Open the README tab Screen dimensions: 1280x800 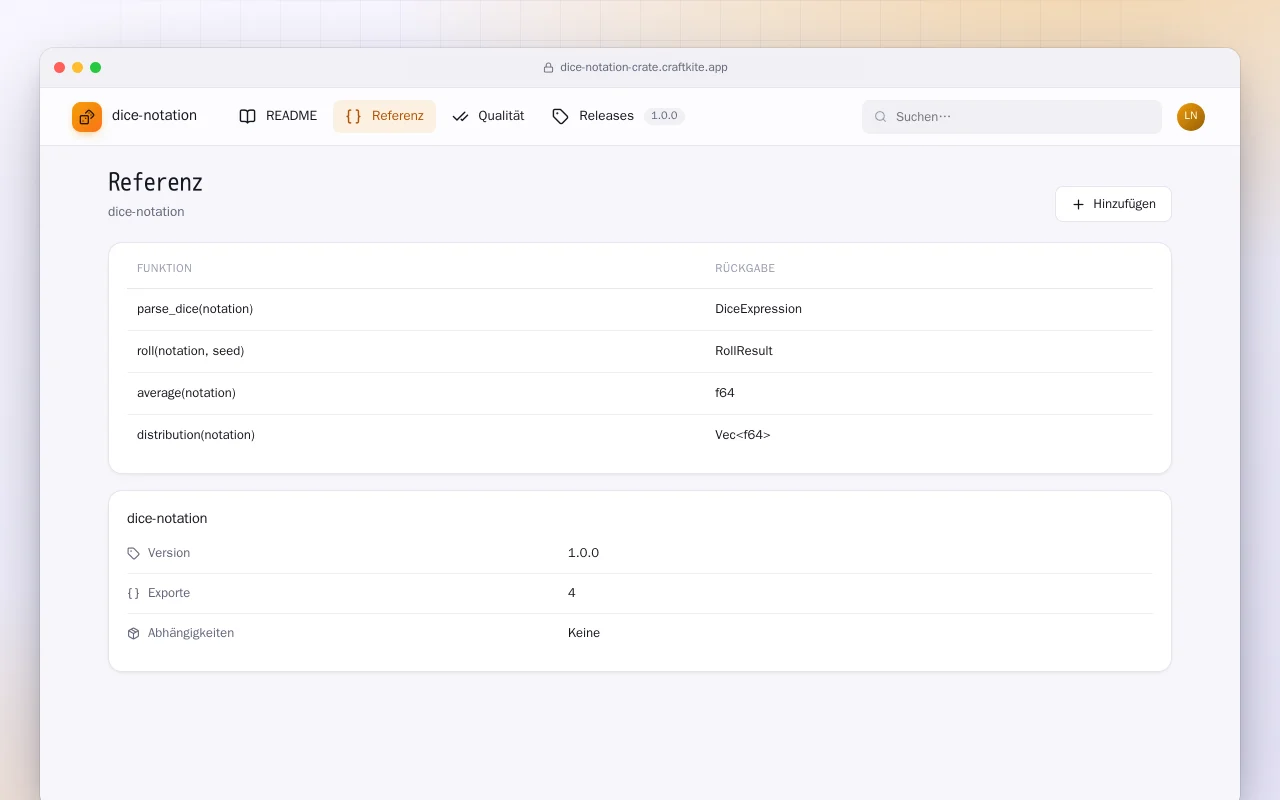click(x=278, y=116)
